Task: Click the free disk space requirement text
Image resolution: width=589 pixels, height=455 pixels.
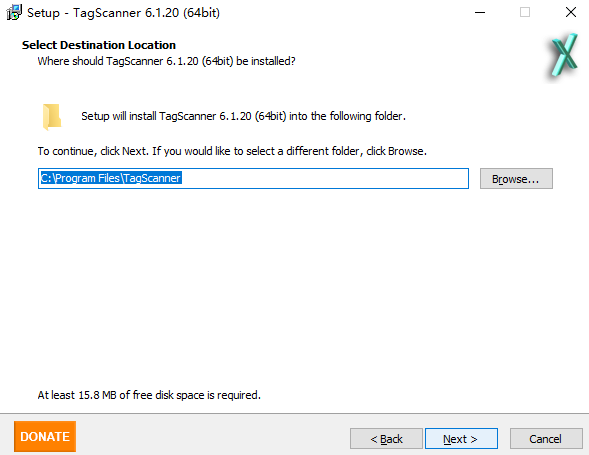Action: point(149,395)
